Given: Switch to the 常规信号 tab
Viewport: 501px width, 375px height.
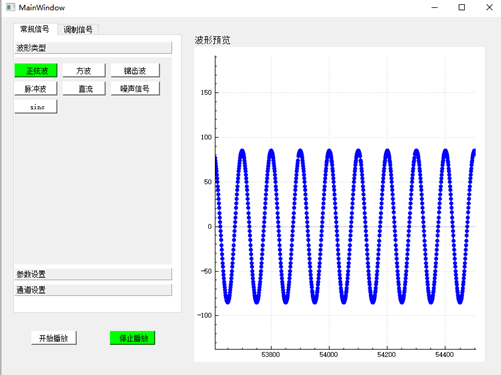Looking at the screenshot, I should coord(35,29).
